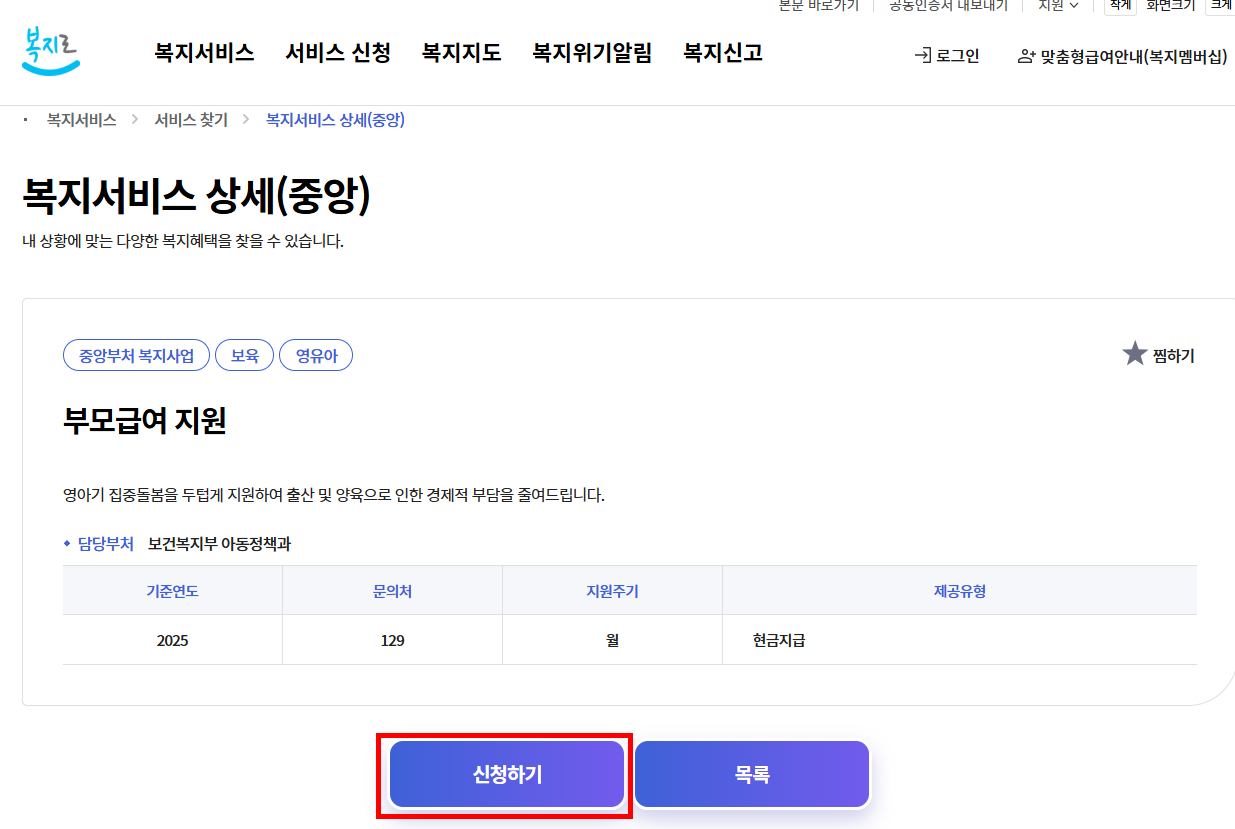Click 본문 바로가기 at the top
The width and height of the screenshot is (1235, 829).
tap(819, 6)
